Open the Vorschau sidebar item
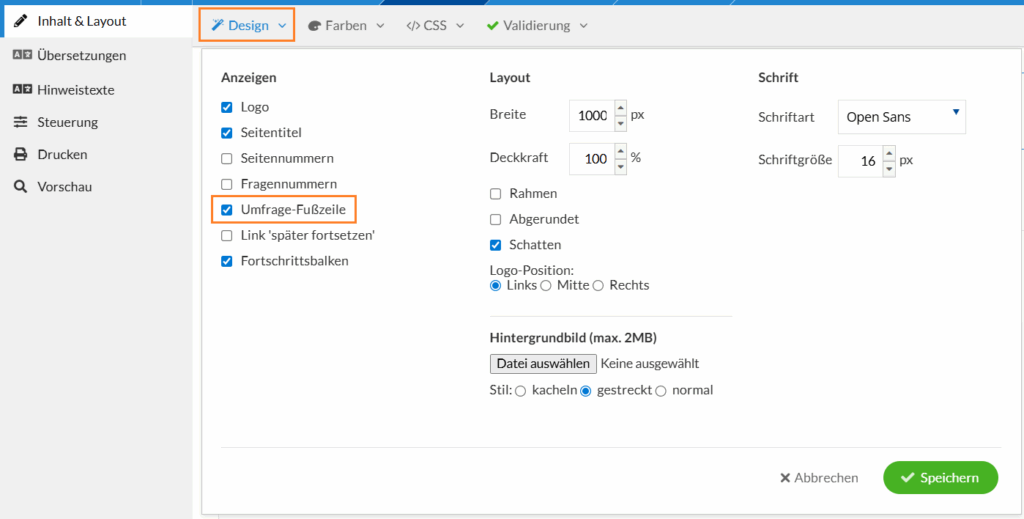The image size is (1024, 519). click(x=63, y=187)
